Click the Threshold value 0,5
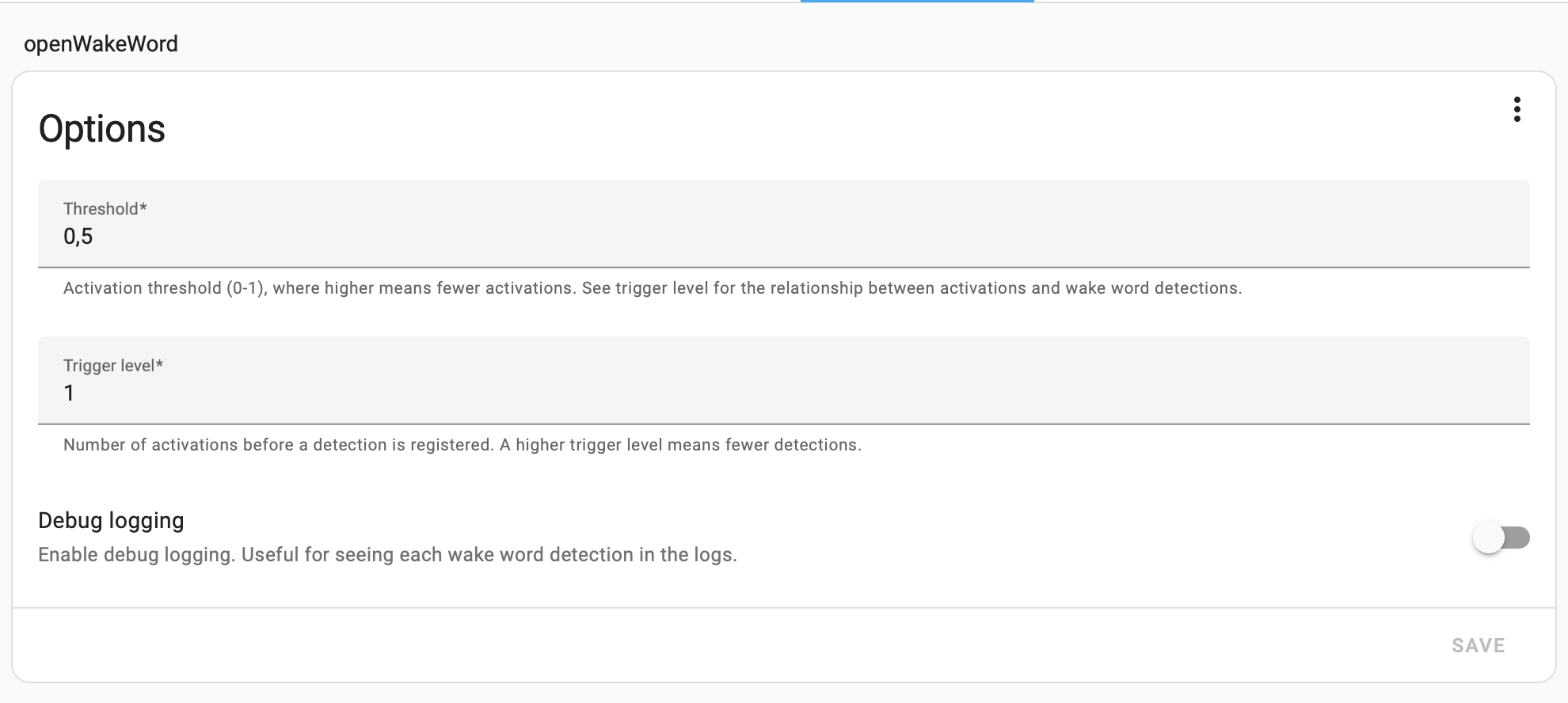 point(78,237)
